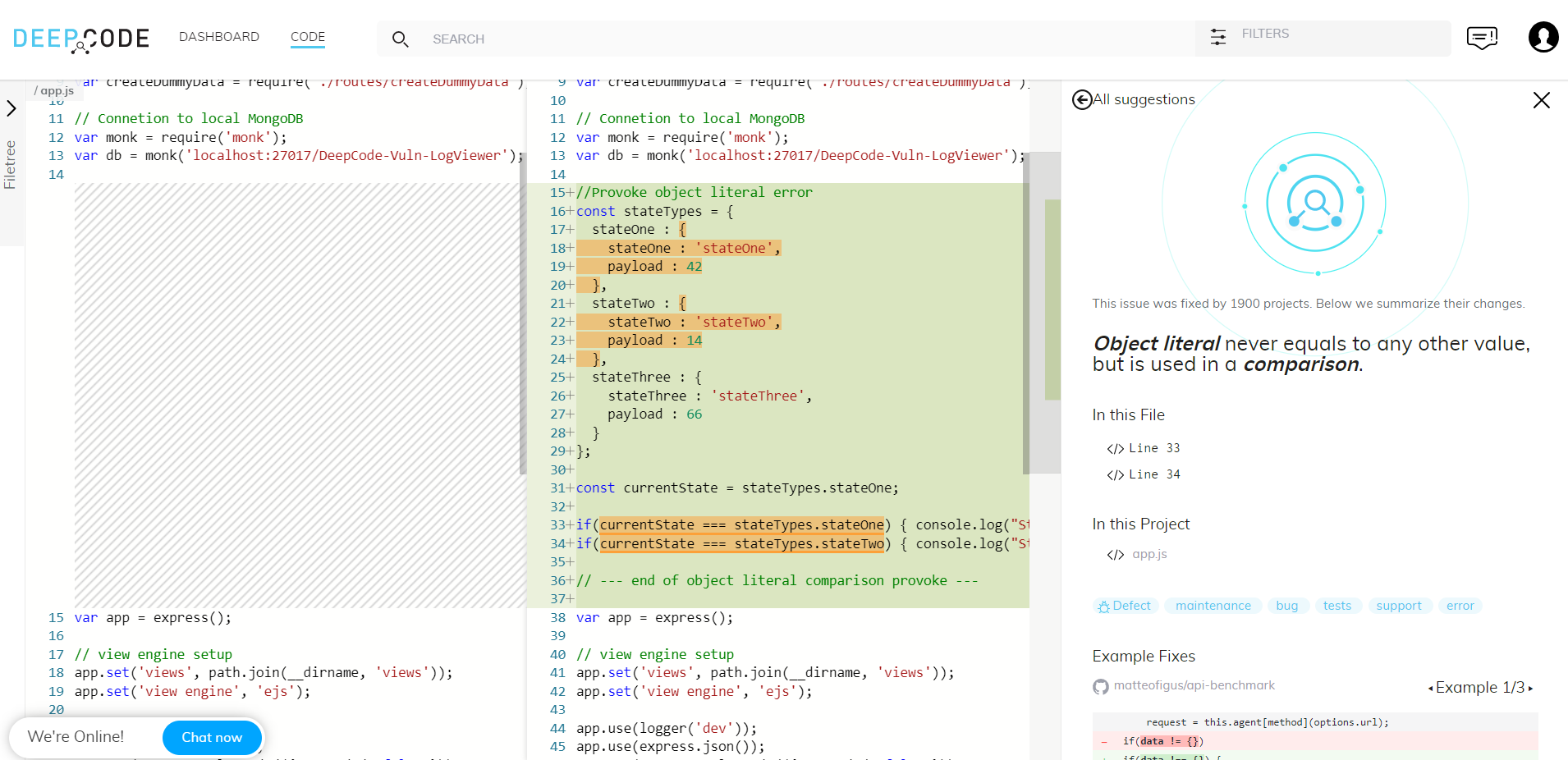Viewport: 1568px width, 760px height.
Task: Open the FILTERS panel via the sliders icon
Action: pyautogui.click(x=1217, y=36)
